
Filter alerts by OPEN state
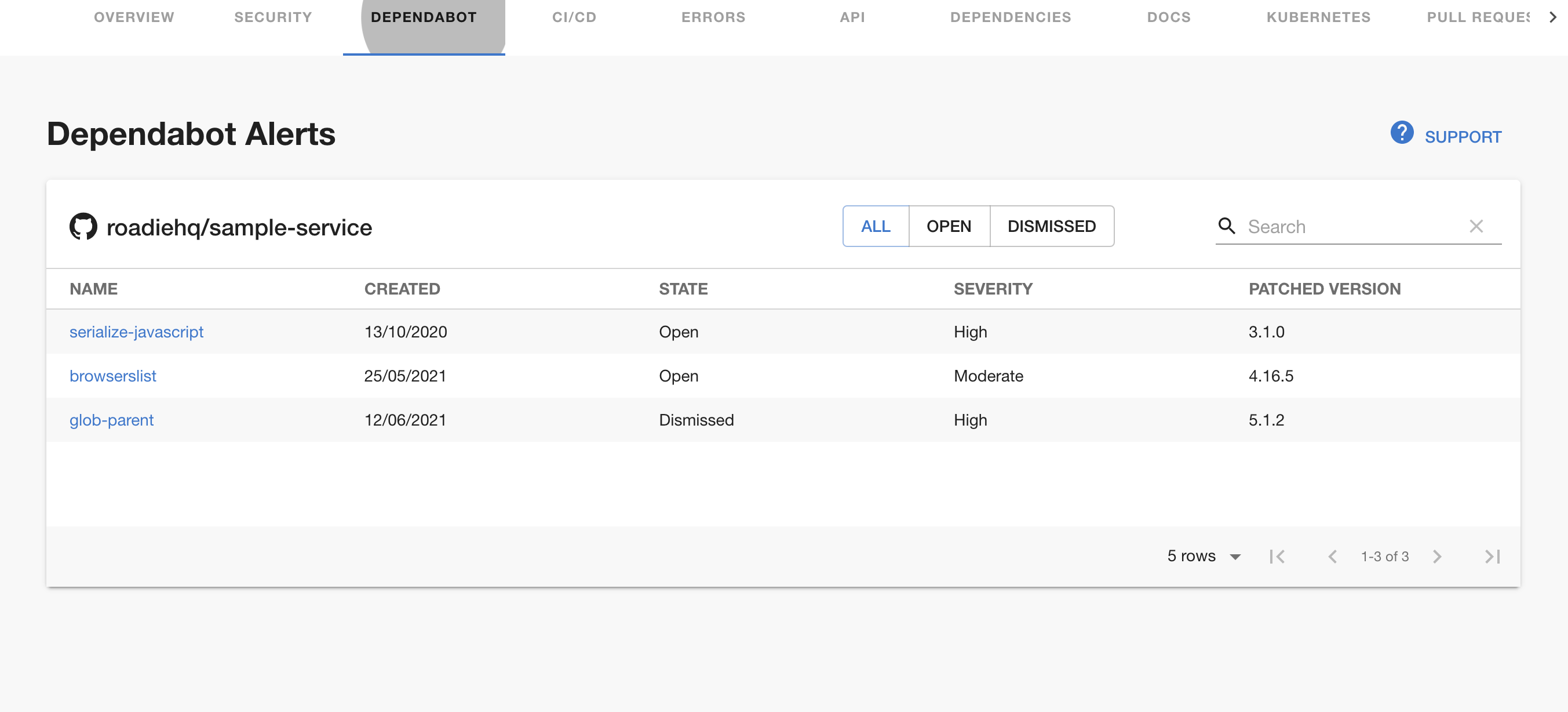(x=949, y=227)
